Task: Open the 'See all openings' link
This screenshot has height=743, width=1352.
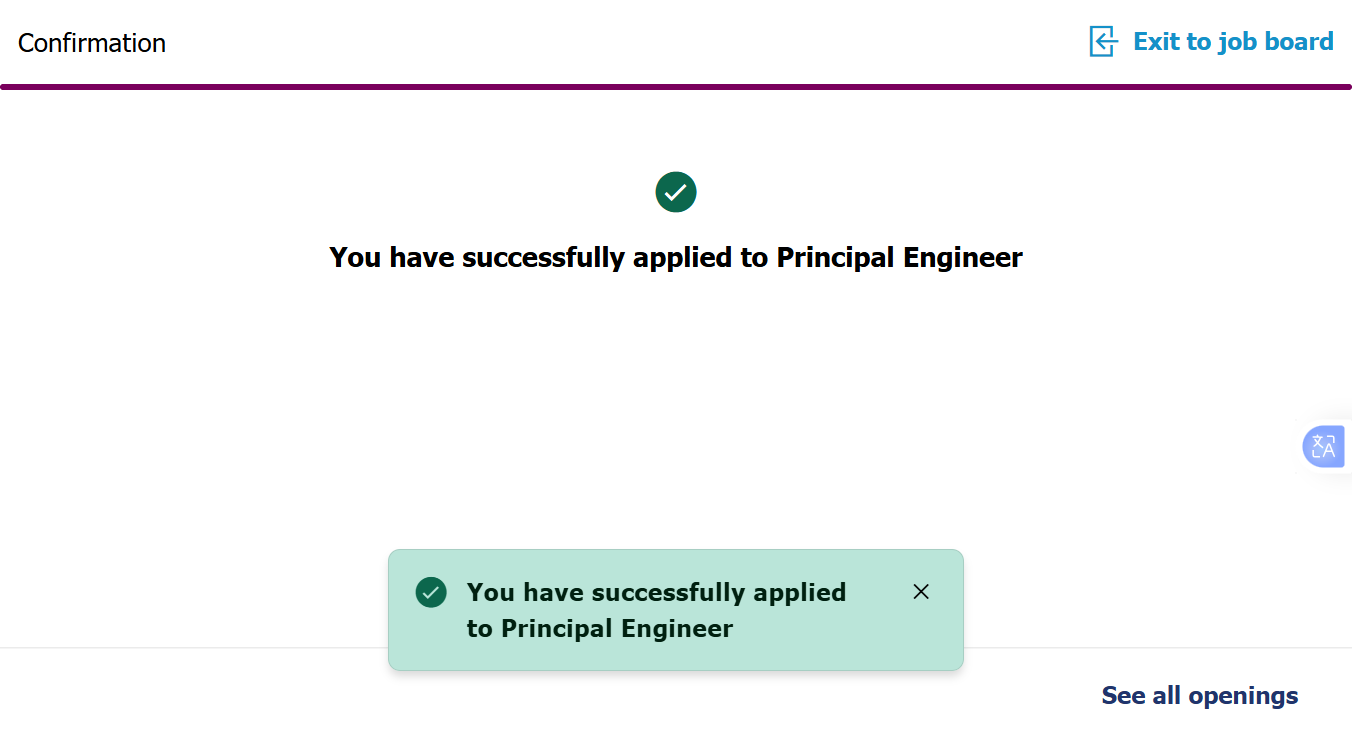Action: tap(1199, 696)
